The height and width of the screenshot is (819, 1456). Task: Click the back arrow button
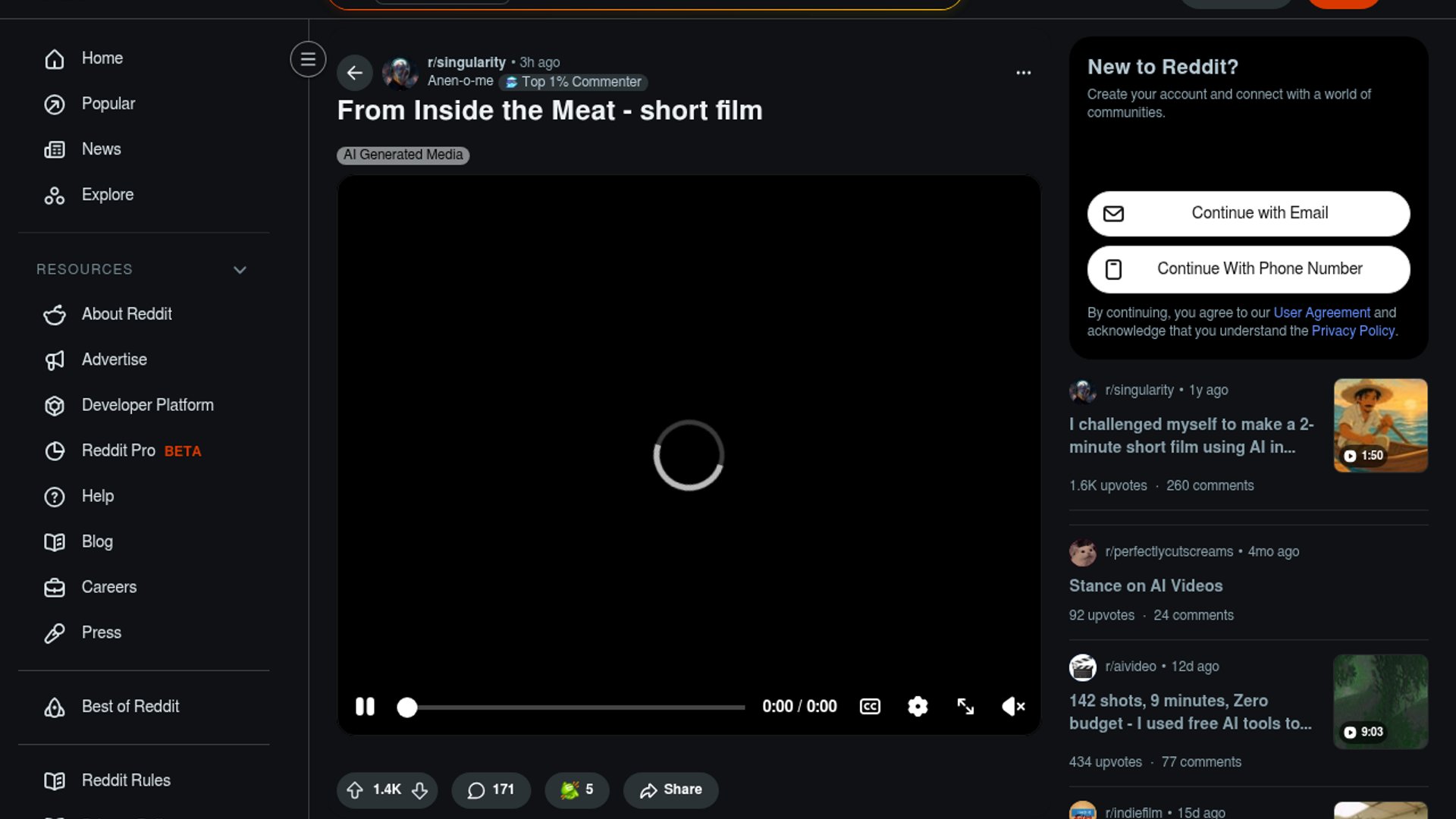pos(354,73)
